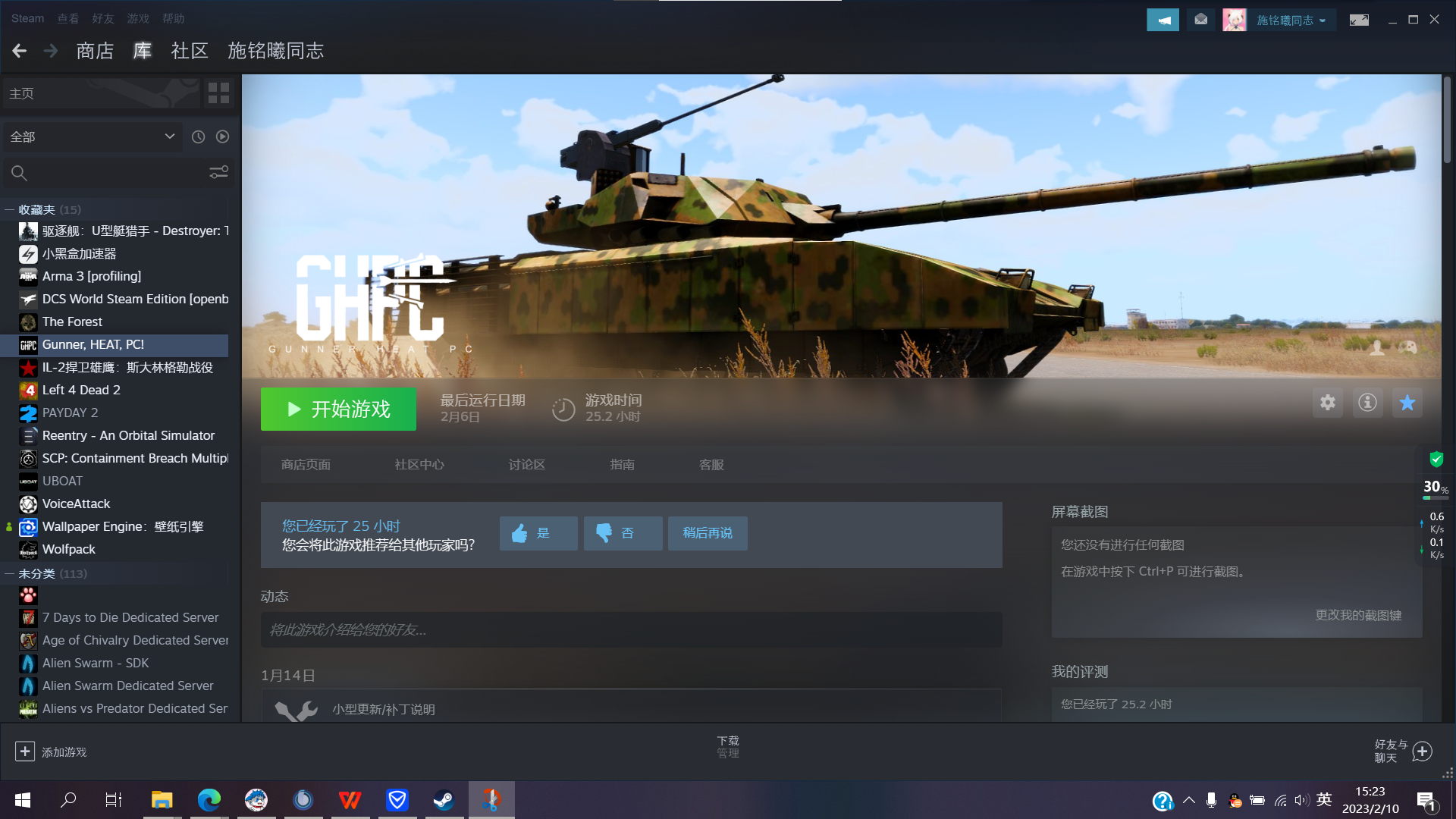The width and height of the screenshot is (1456, 819).
Task: Open the 帮助 menu
Action: point(174,18)
